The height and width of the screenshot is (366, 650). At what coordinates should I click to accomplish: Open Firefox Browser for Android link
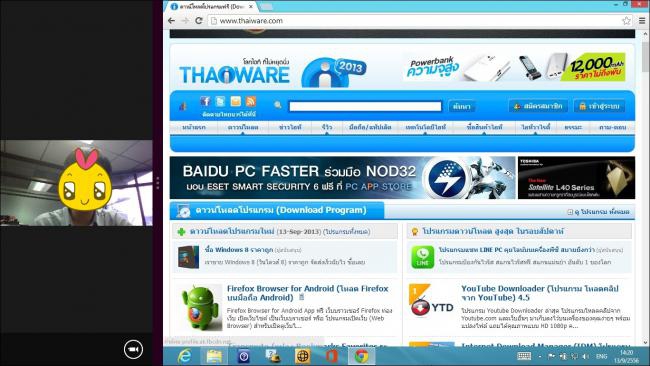pyautogui.click(x=308, y=293)
